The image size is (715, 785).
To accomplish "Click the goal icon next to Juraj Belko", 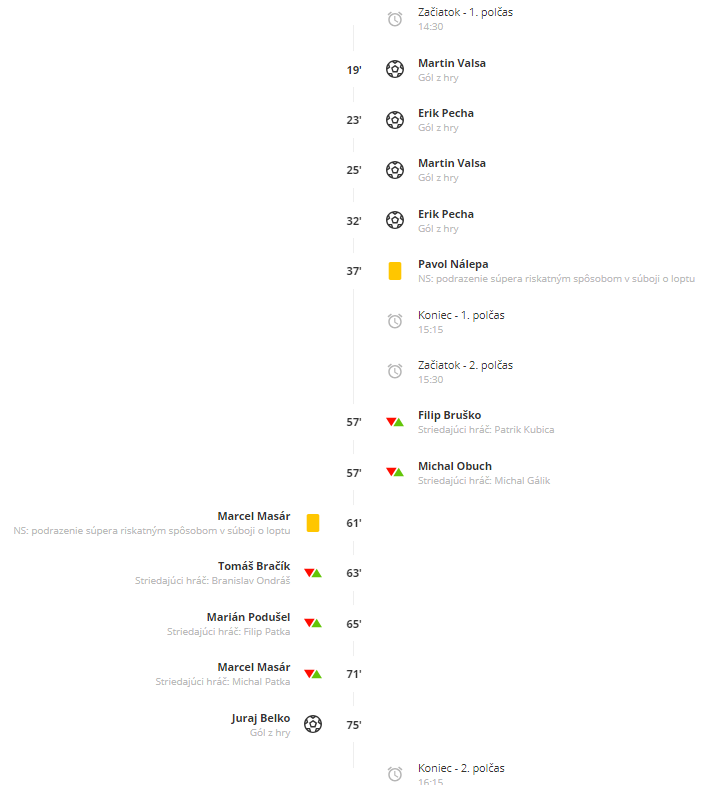I will click(313, 724).
